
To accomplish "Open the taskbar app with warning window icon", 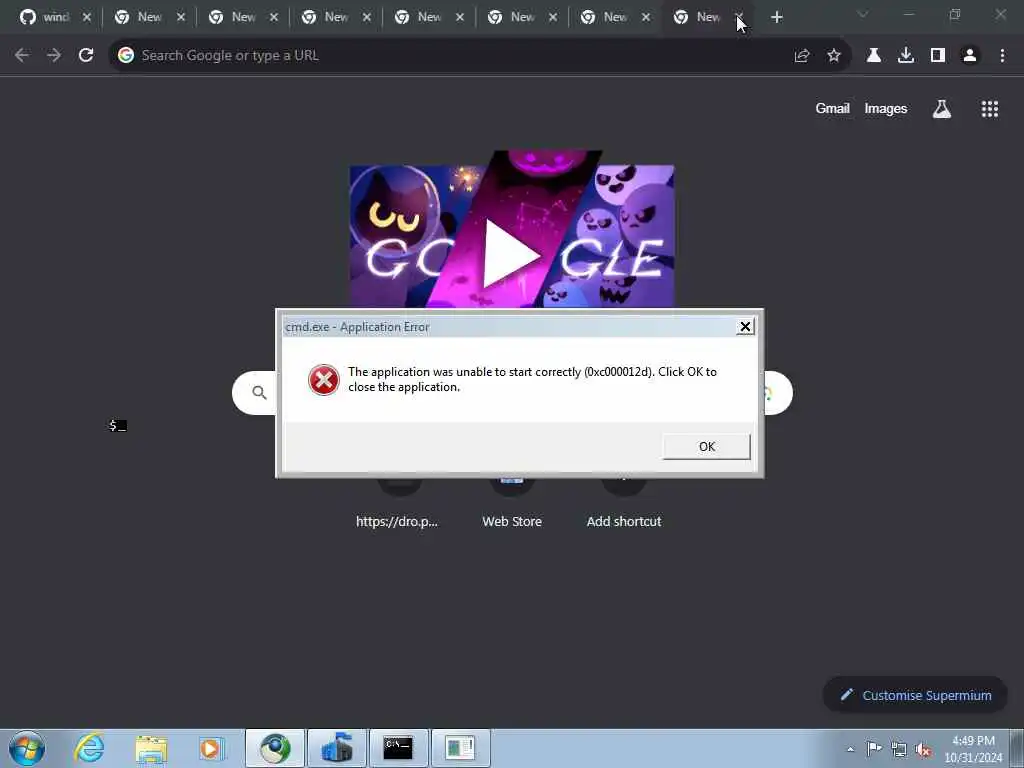I will [x=460, y=748].
